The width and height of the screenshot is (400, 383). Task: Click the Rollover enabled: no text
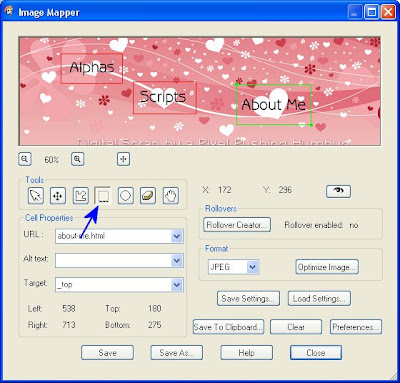click(x=321, y=225)
